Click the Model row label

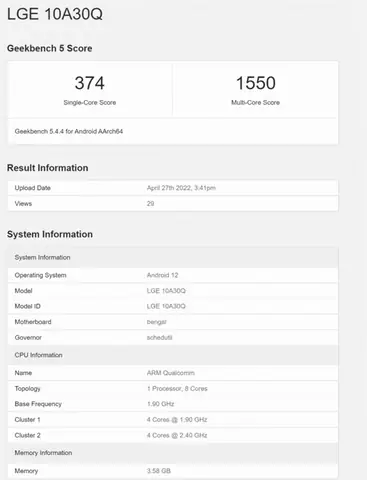pyautogui.click(x=23, y=291)
